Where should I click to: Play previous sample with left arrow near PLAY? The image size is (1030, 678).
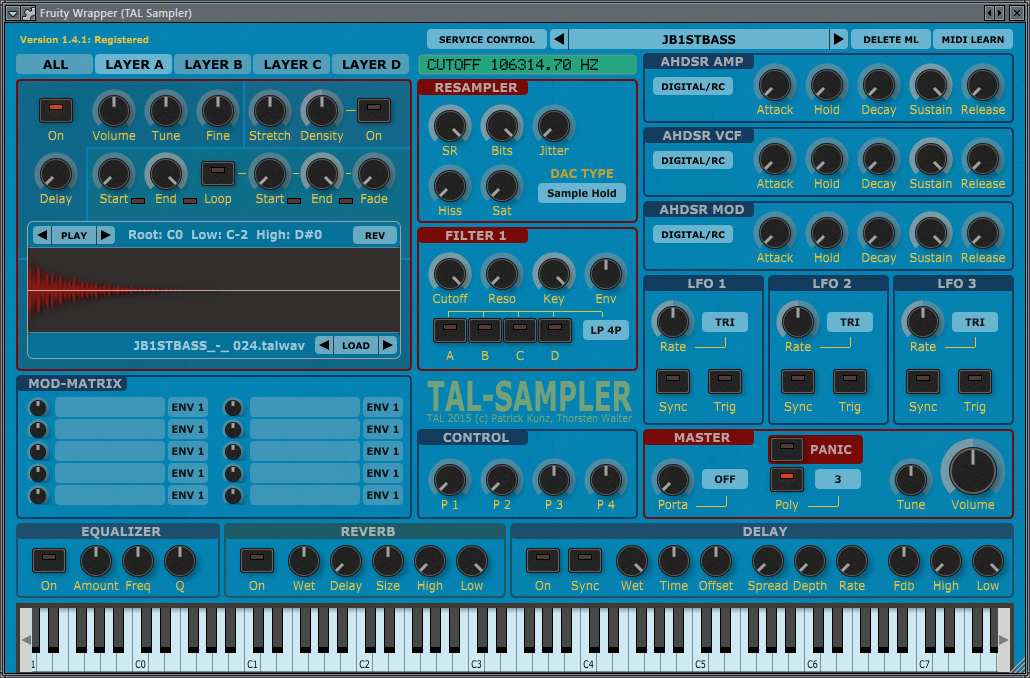click(42, 235)
